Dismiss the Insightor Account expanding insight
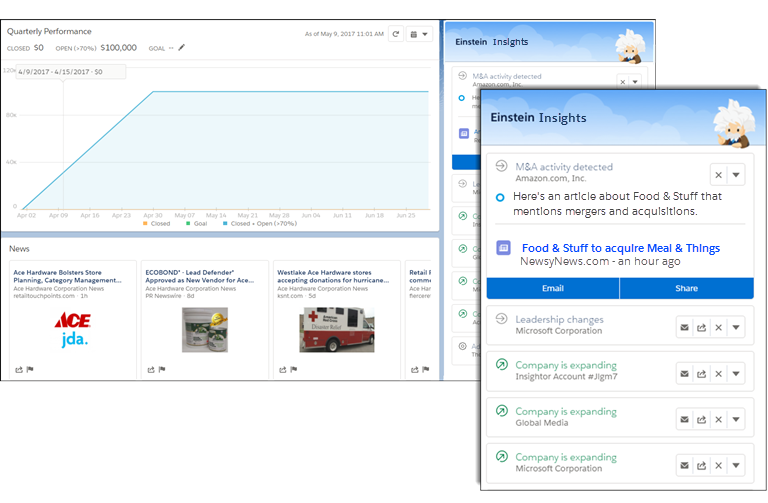Image resolution: width=768 pixels, height=503 pixels. pyautogui.click(x=719, y=374)
